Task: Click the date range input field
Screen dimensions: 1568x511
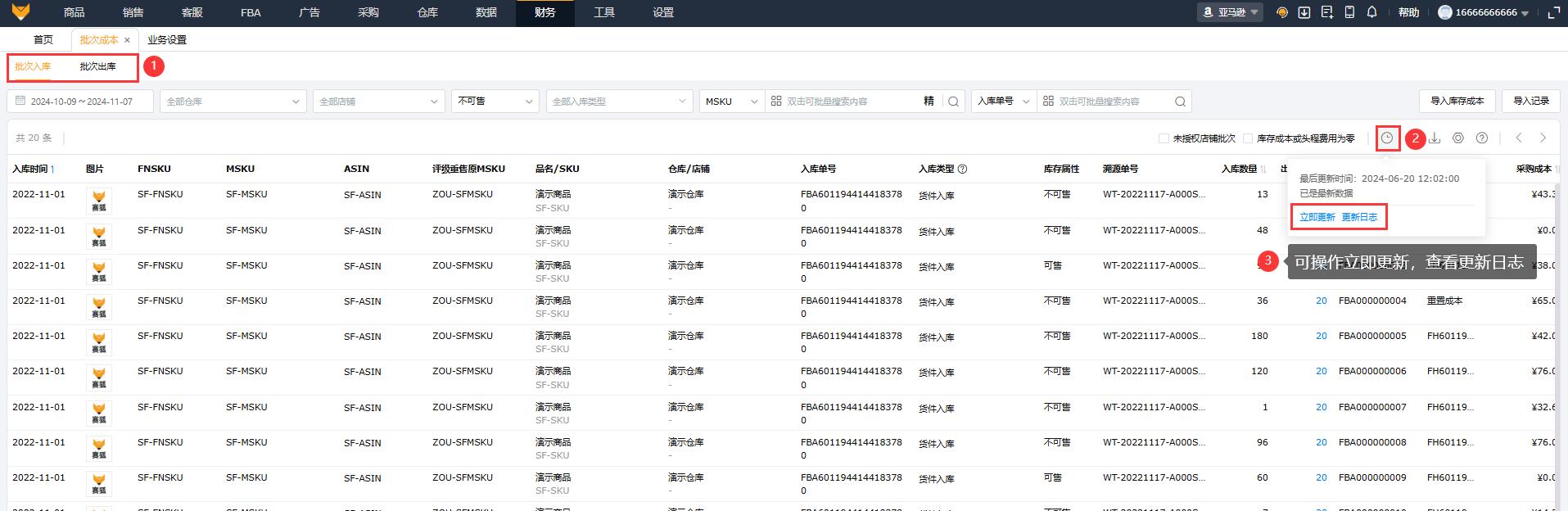Action: coord(81,102)
